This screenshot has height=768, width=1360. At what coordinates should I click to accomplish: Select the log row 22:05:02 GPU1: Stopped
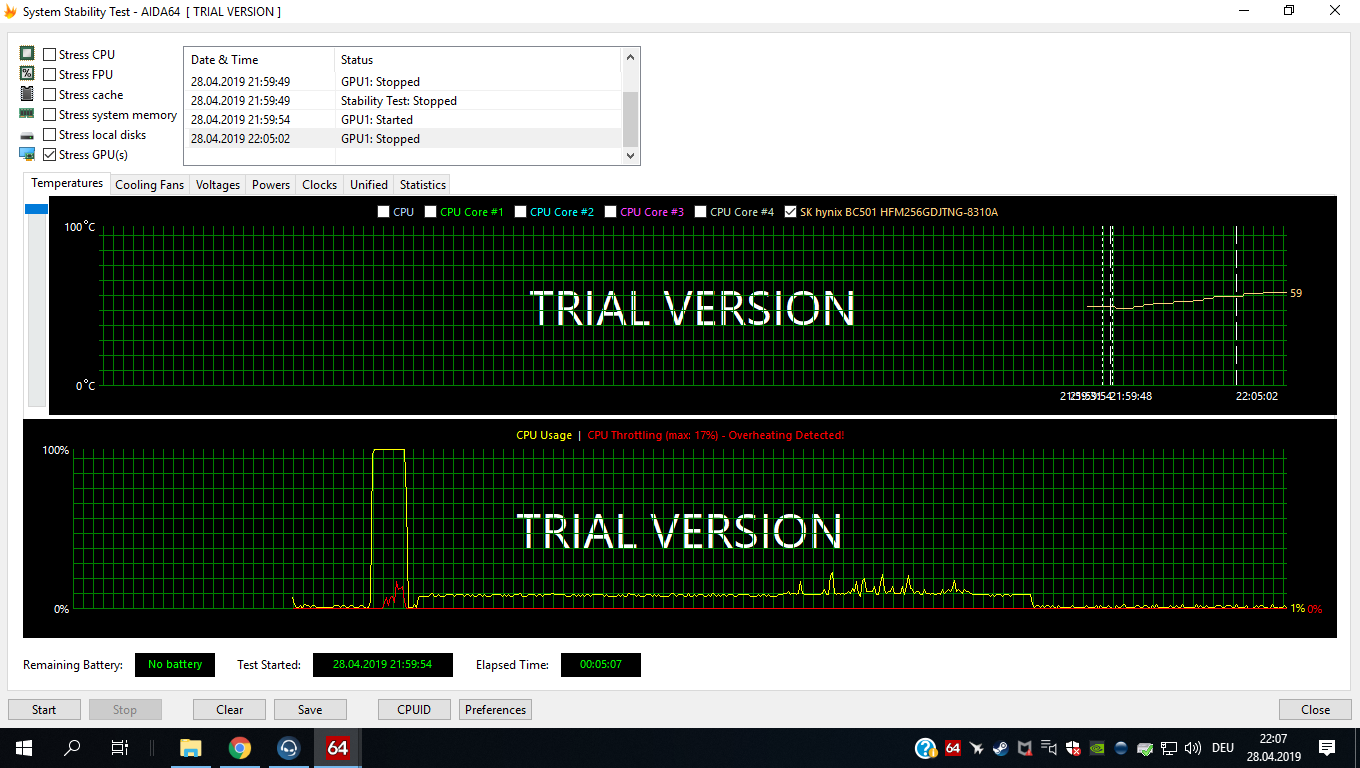pyautogui.click(x=403, y=139)
